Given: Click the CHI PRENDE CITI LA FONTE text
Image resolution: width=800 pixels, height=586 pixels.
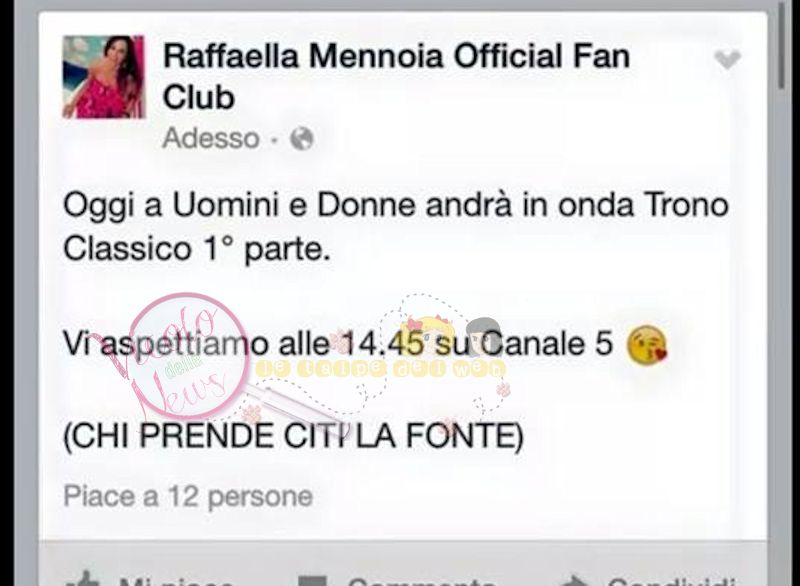Looking at the screenshot, I should point(293,436).
